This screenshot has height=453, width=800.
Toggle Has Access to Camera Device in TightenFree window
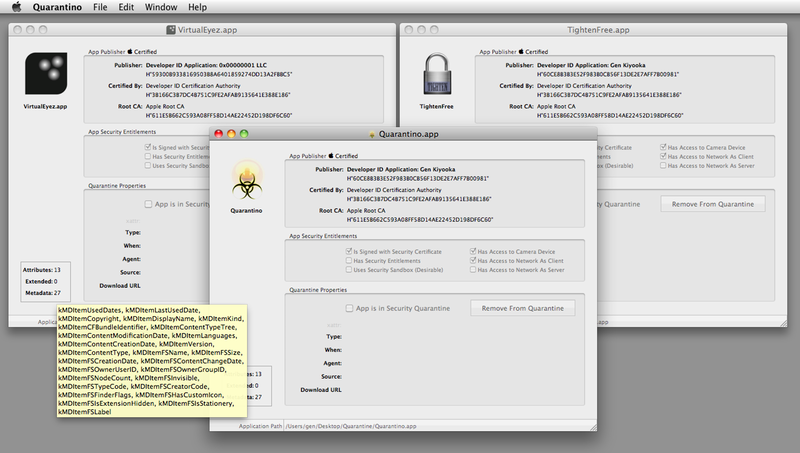pyautogui.click(x=663, y=147)
